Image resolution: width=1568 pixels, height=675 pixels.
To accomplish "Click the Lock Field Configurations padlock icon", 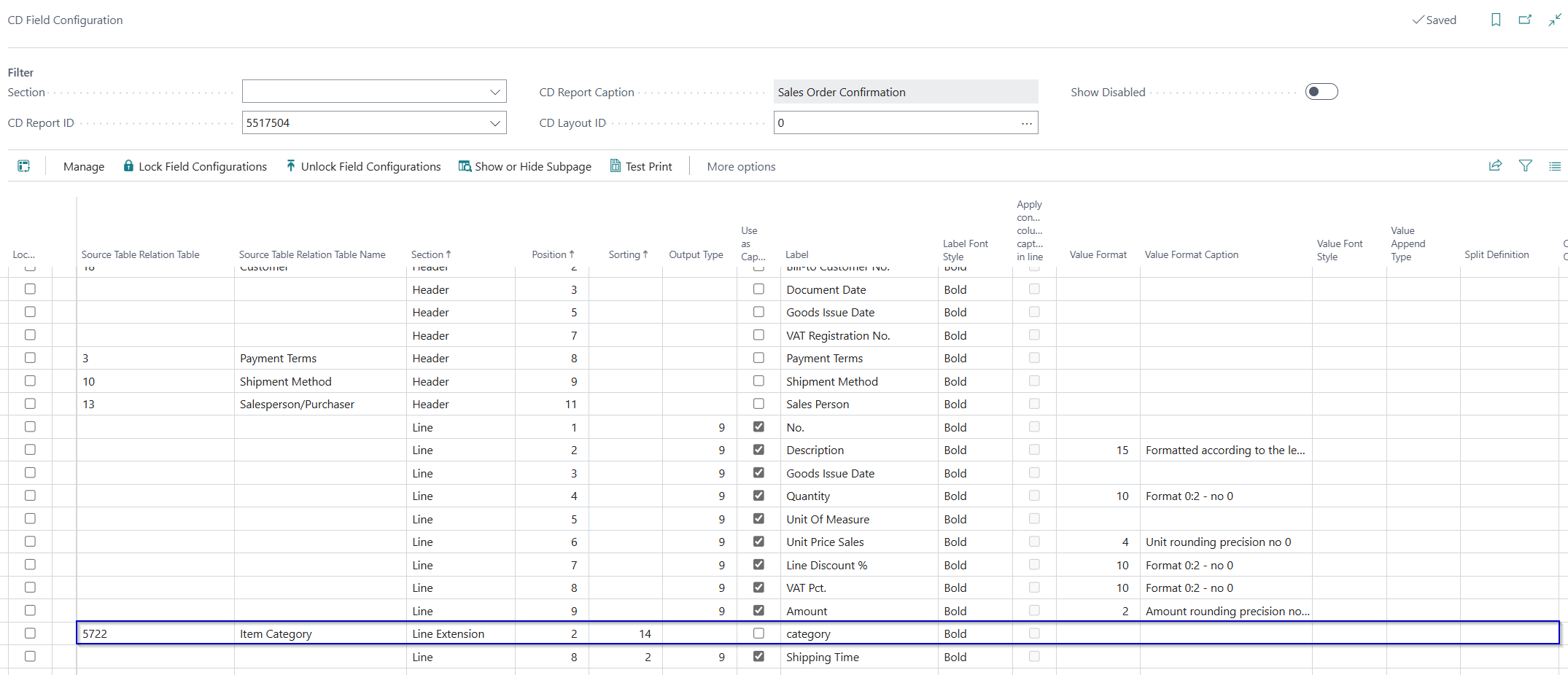I will click(128, 165).
